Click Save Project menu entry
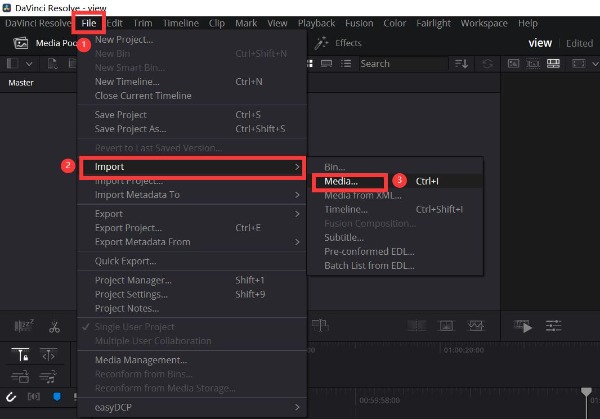The width and height of the screenshot is (600, 419). point(192,115)
